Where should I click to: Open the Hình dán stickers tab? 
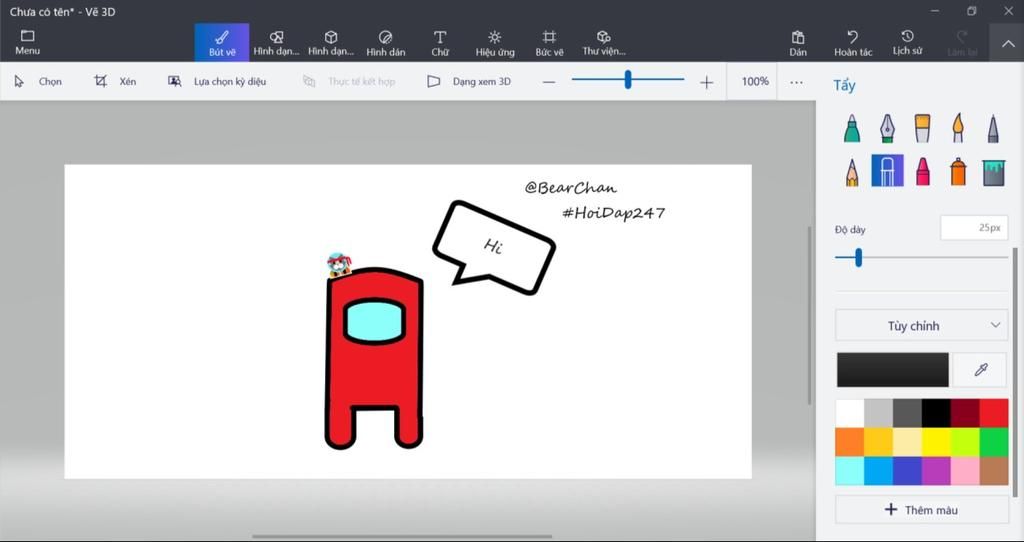coord(385,42)
